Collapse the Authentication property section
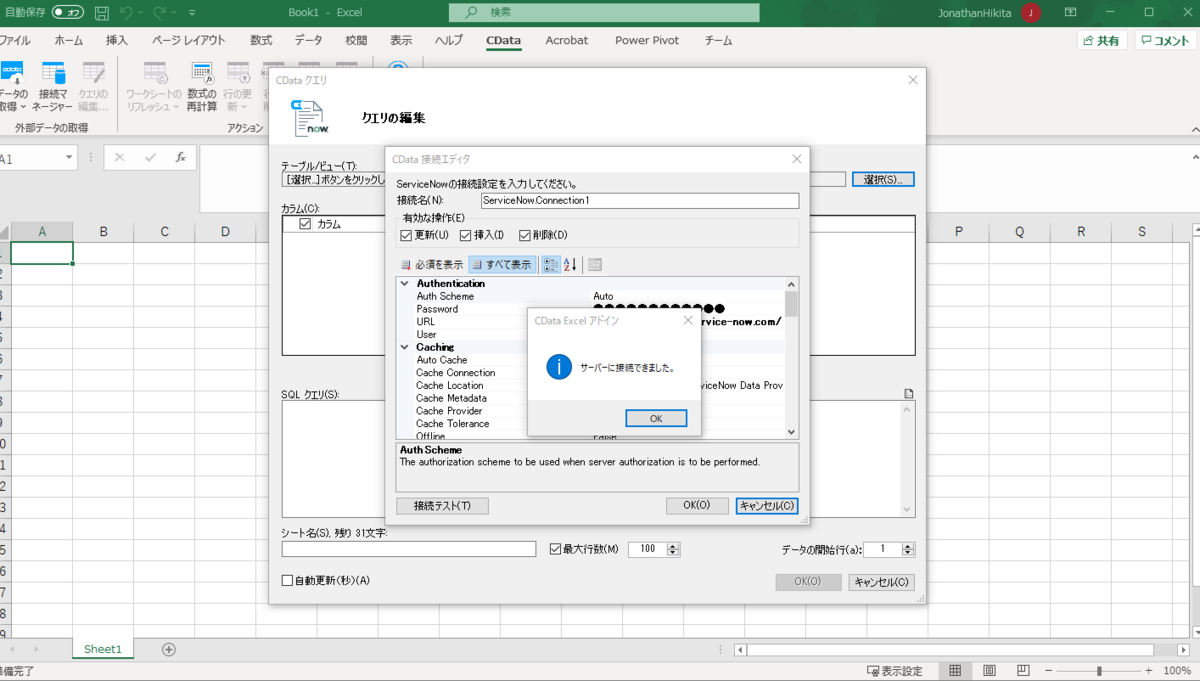Screen dimensions: 1200x681 tap(404, 283)
